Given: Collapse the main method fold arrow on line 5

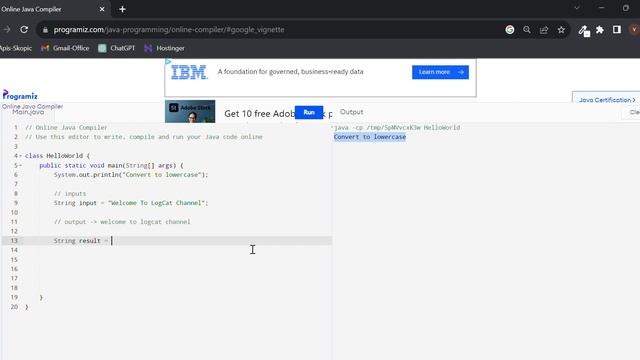Looking at the screenshot, I should click(20, 165).
